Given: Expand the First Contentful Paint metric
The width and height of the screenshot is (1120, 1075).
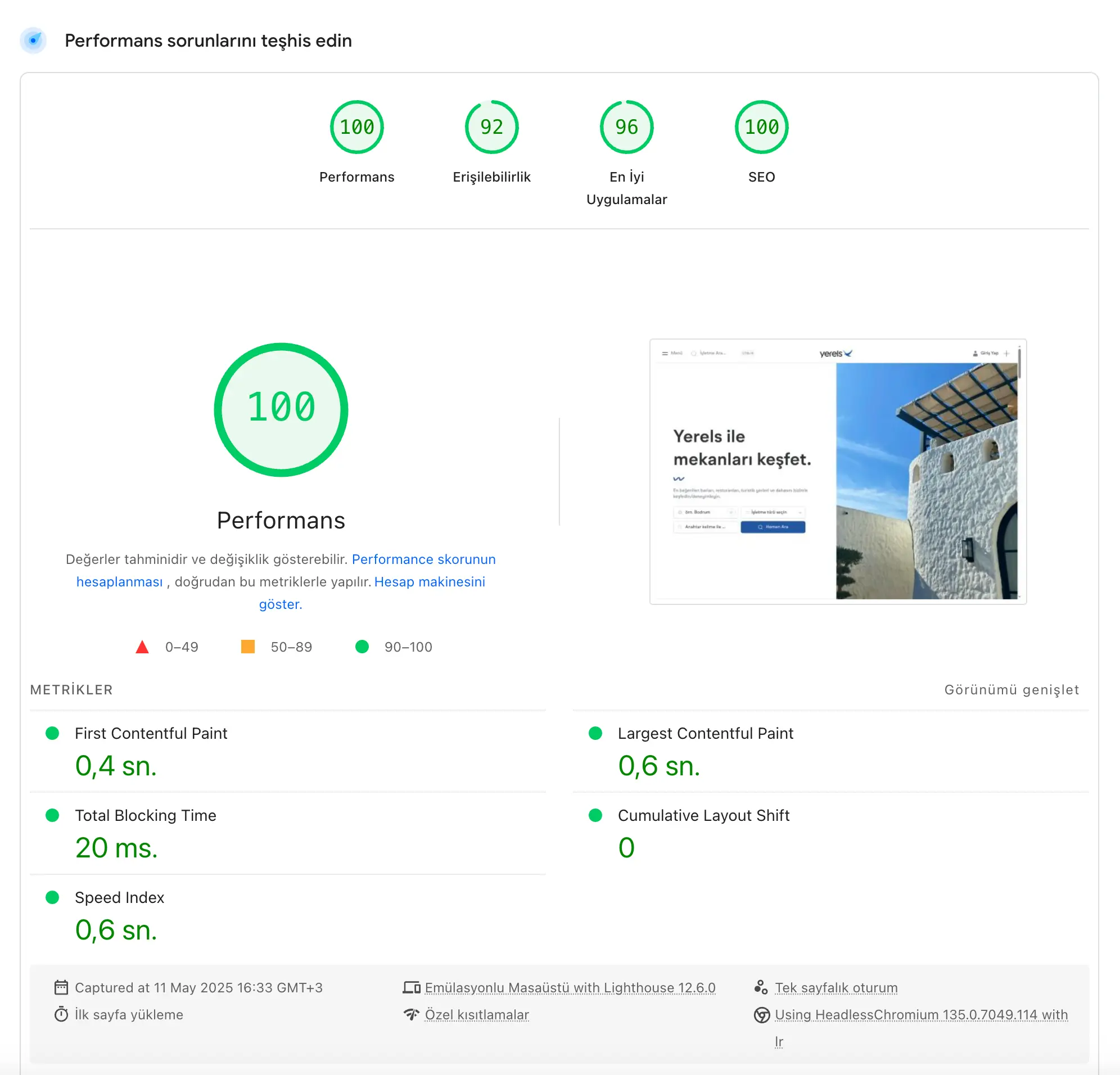Looking at the screenshot, I should (151, 733).
